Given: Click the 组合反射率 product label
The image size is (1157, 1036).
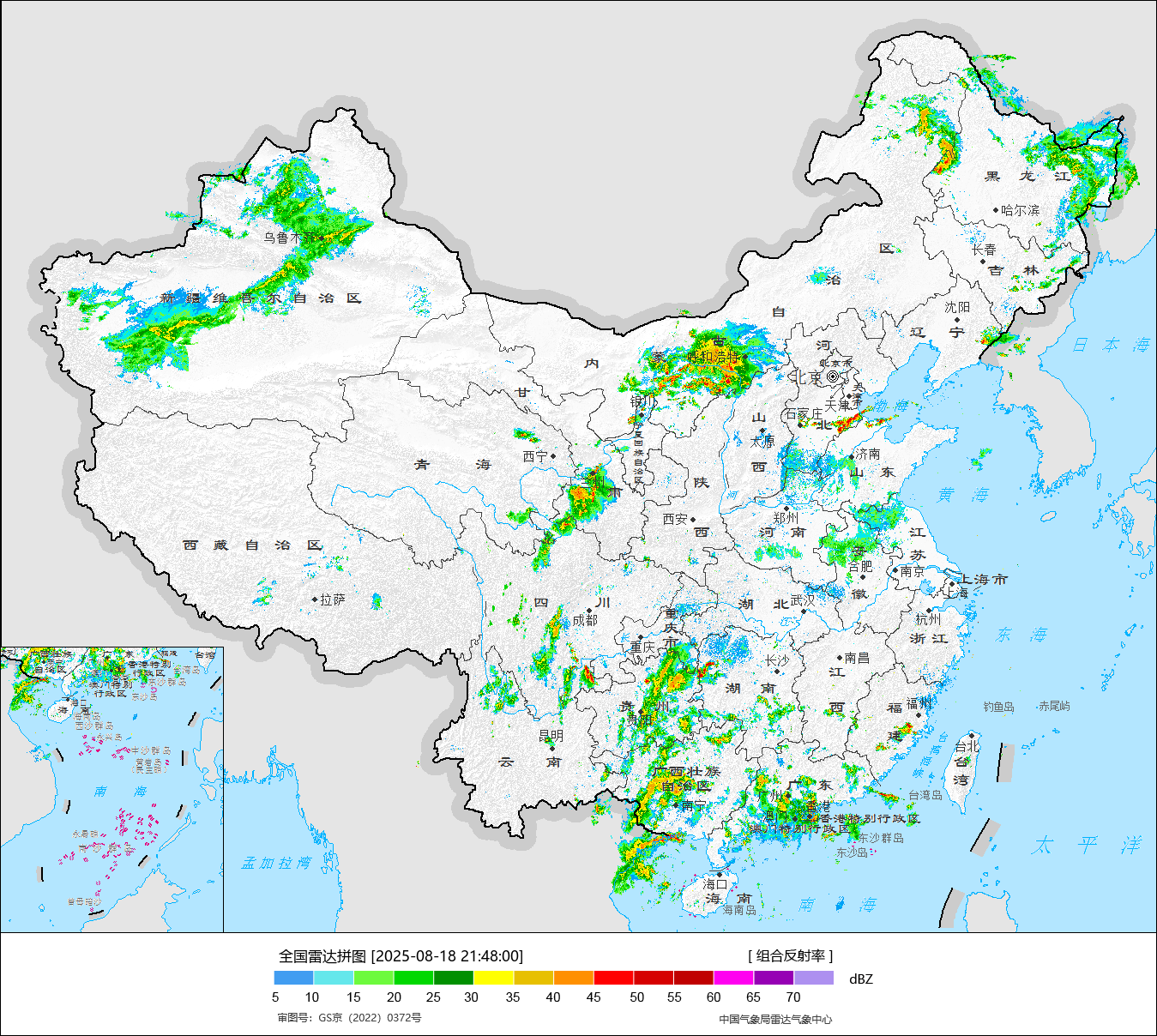Looking at the screenshot, I should coord(790,956).
